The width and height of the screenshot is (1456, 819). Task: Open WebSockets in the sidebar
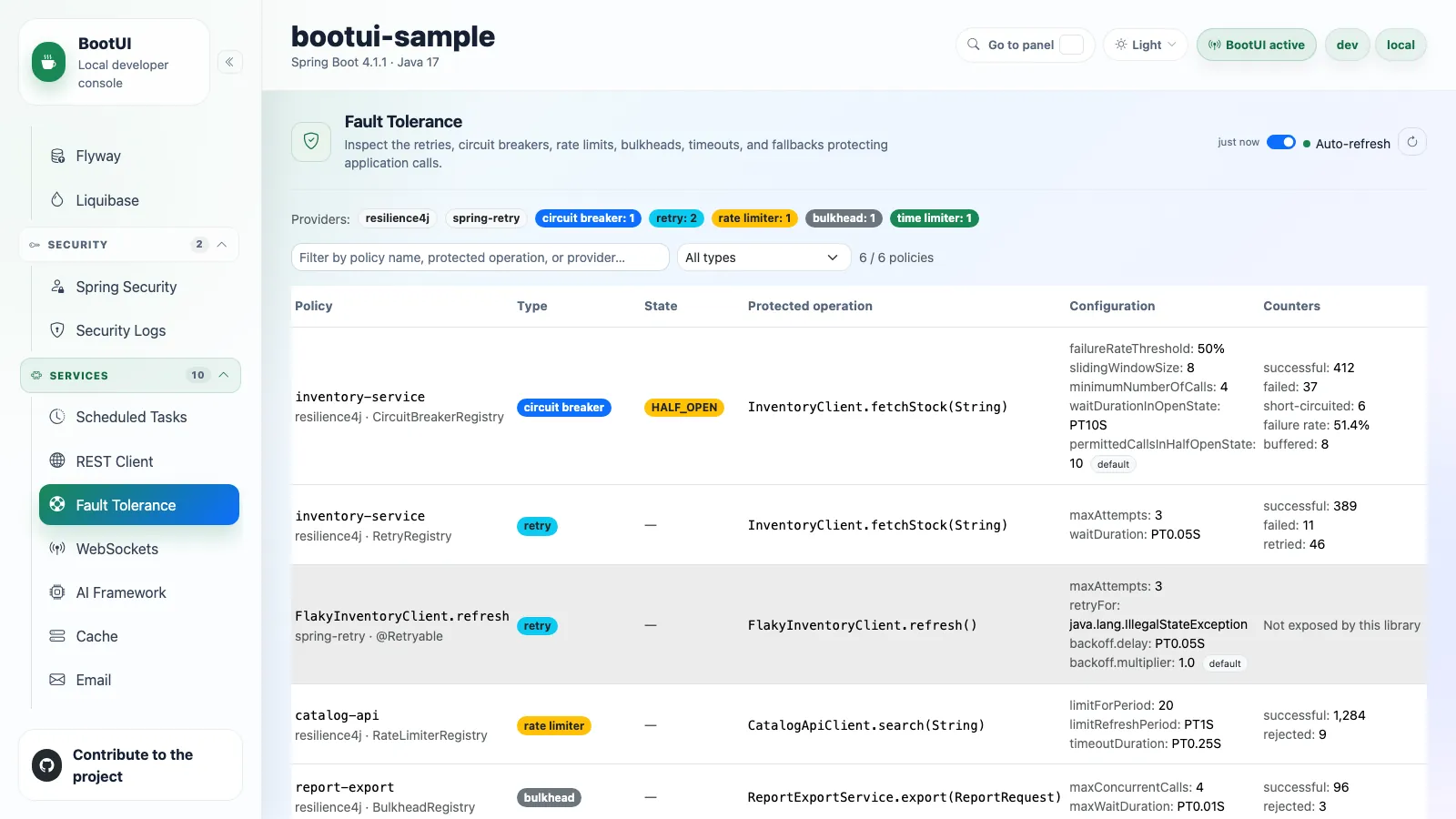[x=139, y=549]
